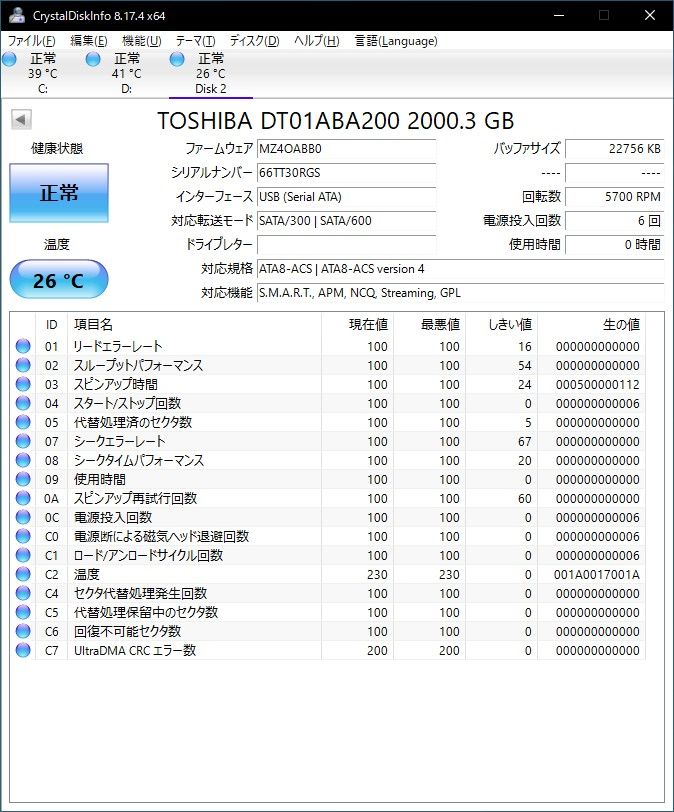This screenshot has height=812, width=674.
Task: Click the 生の値 column header
Action: click(x=592, y=325)
